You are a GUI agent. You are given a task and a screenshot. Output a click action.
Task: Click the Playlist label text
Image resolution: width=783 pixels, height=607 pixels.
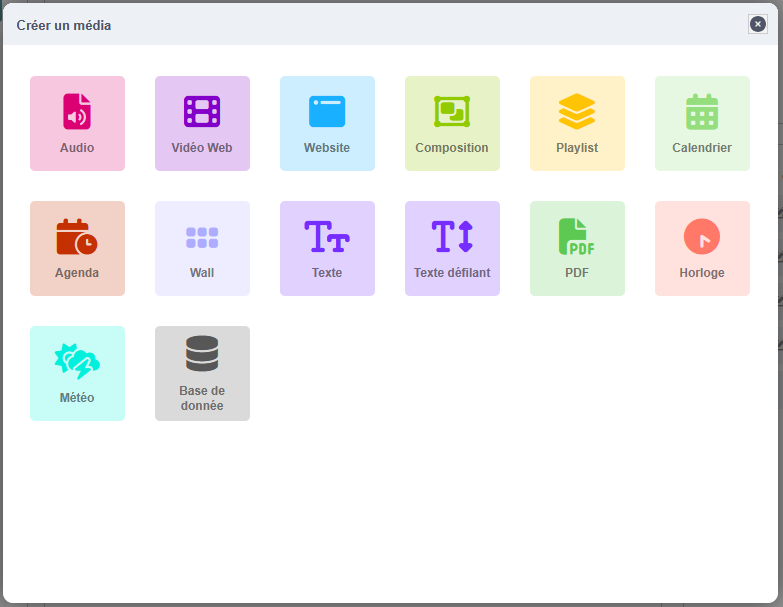(577, 148)
